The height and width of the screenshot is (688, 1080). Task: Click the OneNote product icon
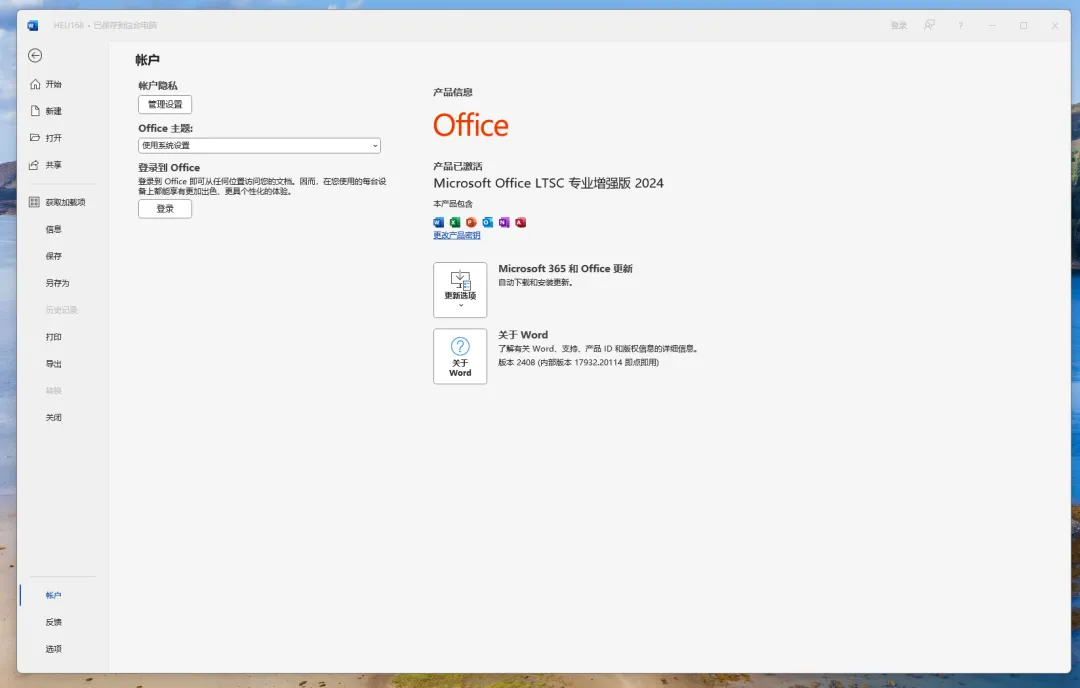coord(504,222)
